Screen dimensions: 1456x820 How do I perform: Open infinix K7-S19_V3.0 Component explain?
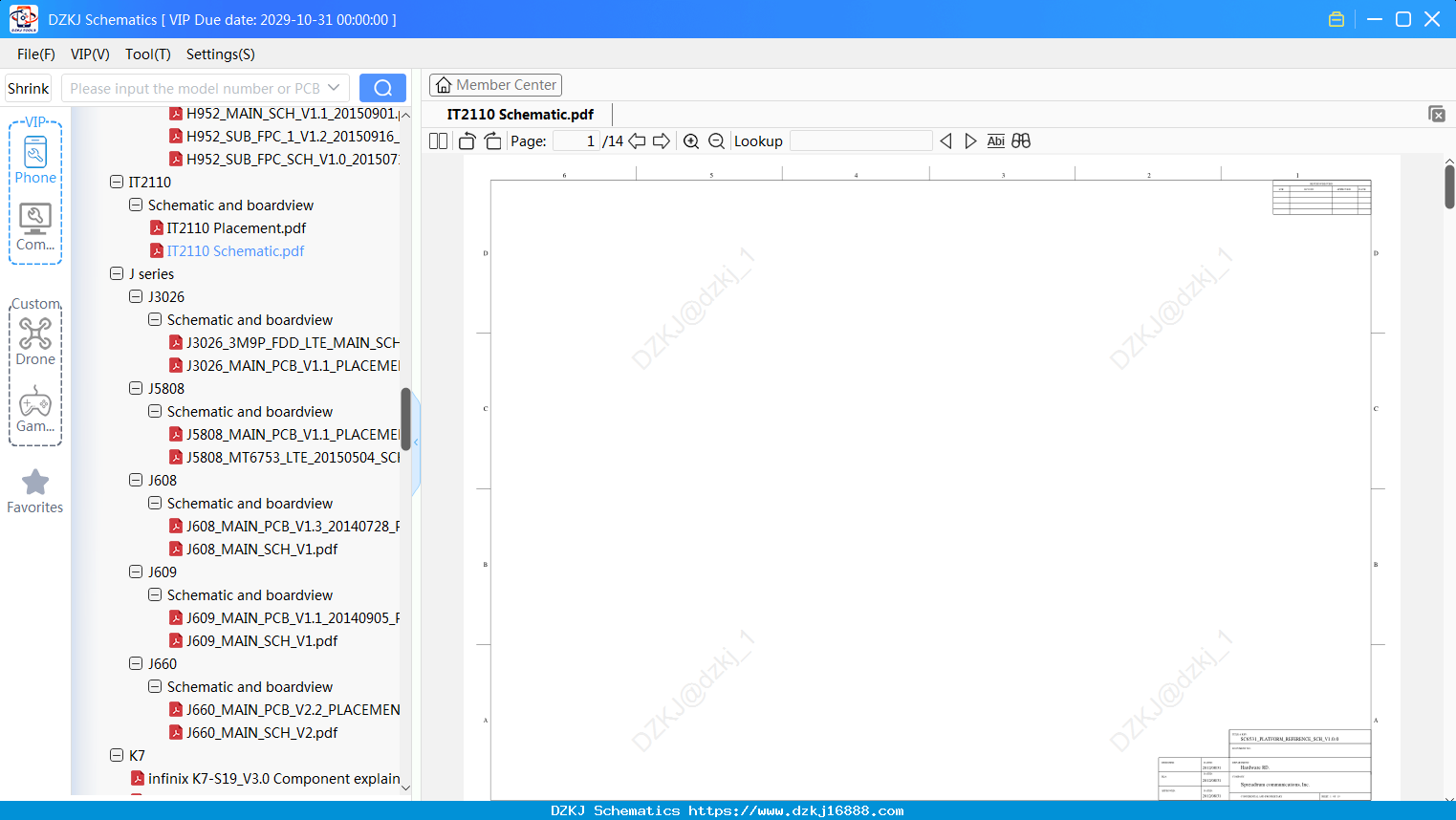[x=266, y=779]
